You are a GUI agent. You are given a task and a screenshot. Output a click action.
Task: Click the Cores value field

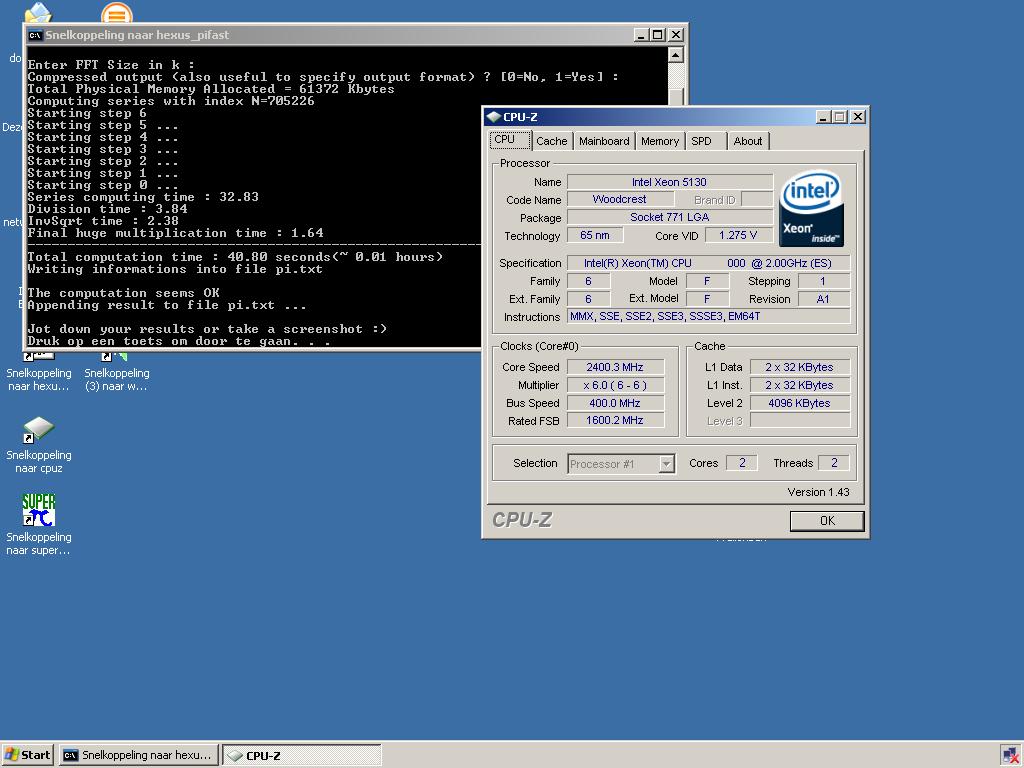[x=742, y=463]
